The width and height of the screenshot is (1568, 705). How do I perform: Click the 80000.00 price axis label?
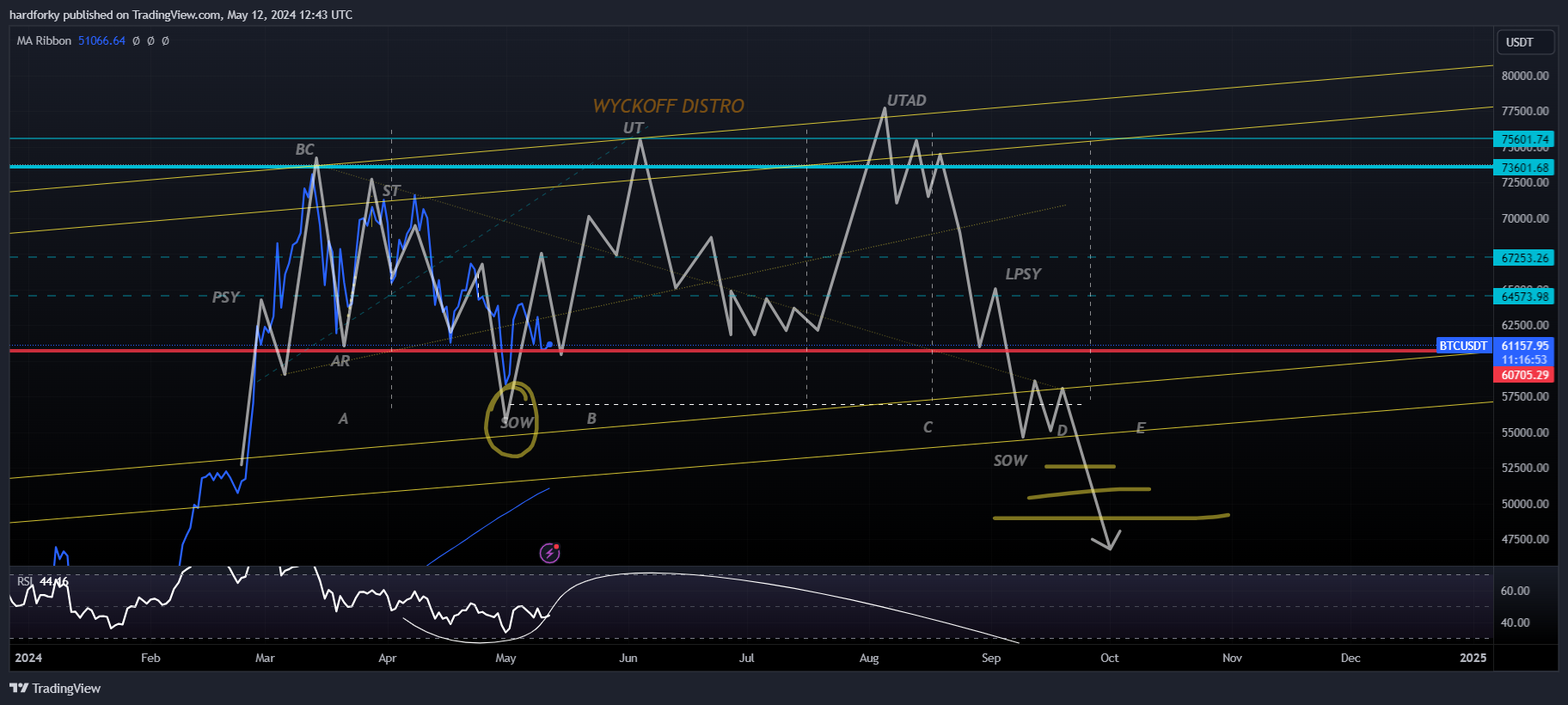(x=1525, y=76)
